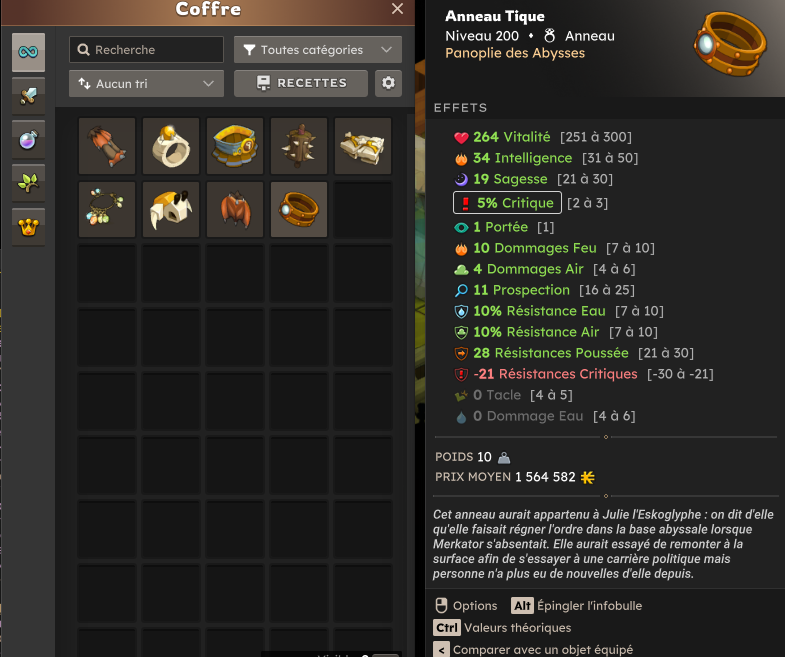
Task: Click the highlighted 5% Critique effect
Action: click(507, 203)
